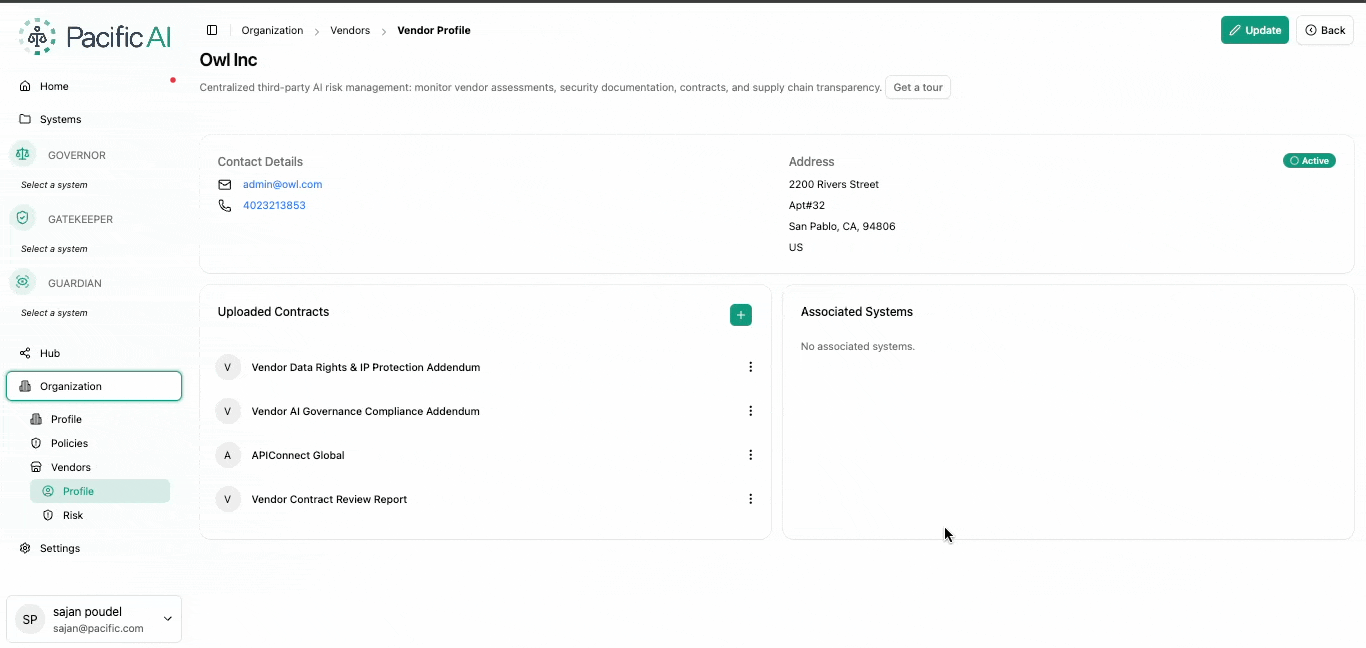1366x648 pixels.
Task: Click the A avatar beside APIConnect Global
Action: tap(228, 455)
